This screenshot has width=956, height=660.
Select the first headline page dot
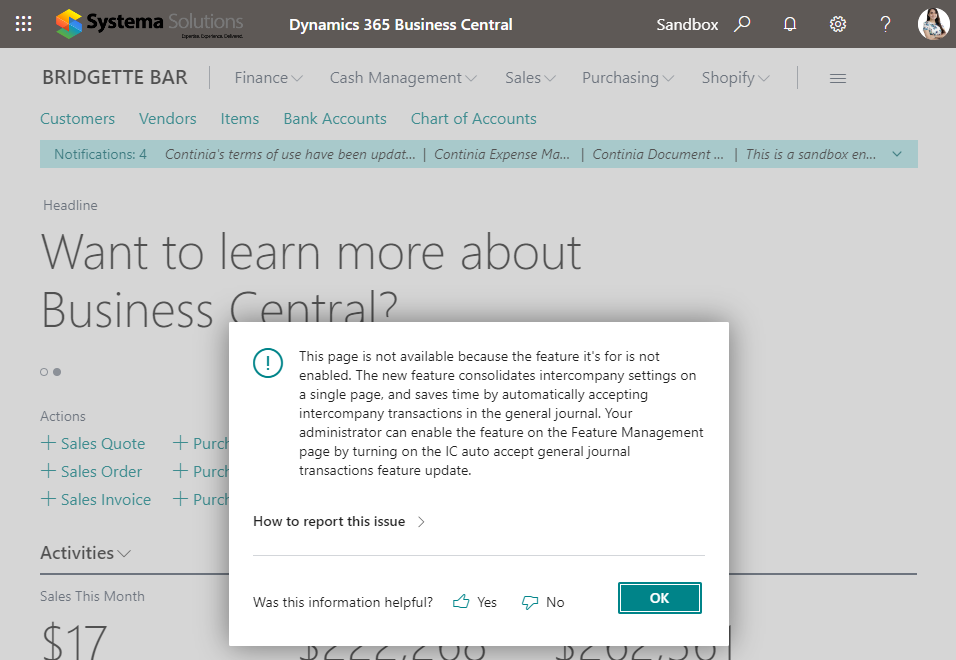tap(44, 372)
